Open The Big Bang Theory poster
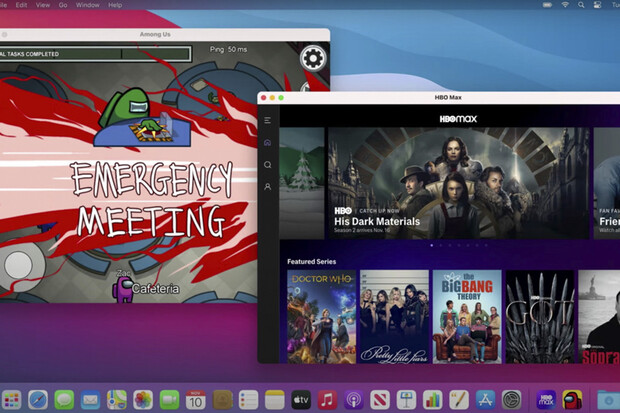The width and height of the screenshot is (620, 413). (466, 316)
